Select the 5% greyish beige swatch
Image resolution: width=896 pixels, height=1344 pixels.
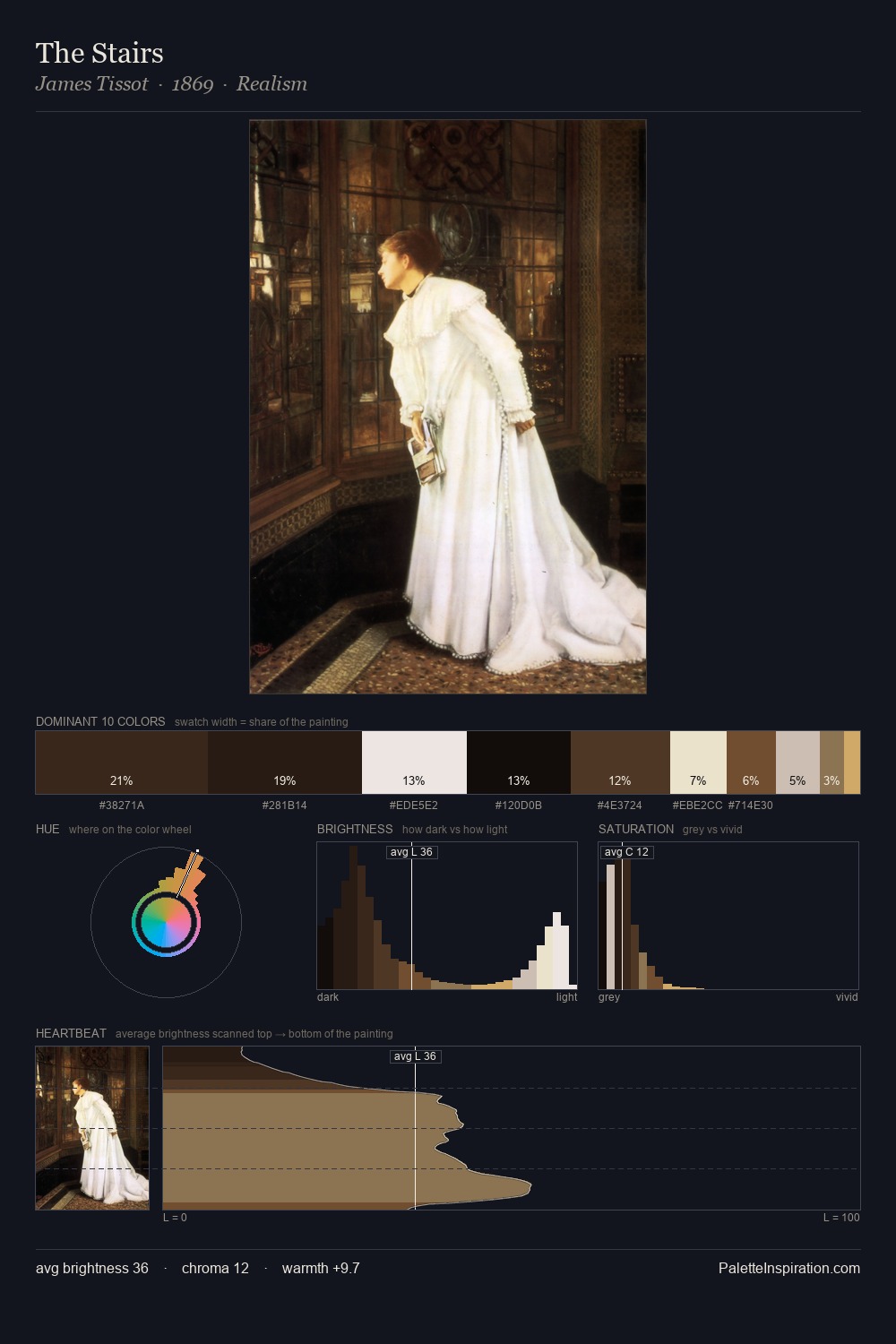tap(797, 762)
